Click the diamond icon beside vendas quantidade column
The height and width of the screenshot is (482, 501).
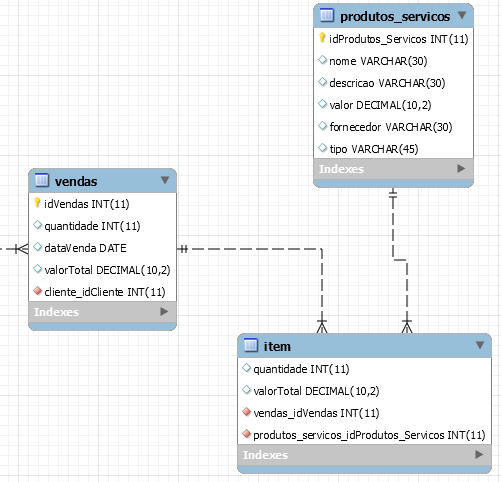[38, 225]
